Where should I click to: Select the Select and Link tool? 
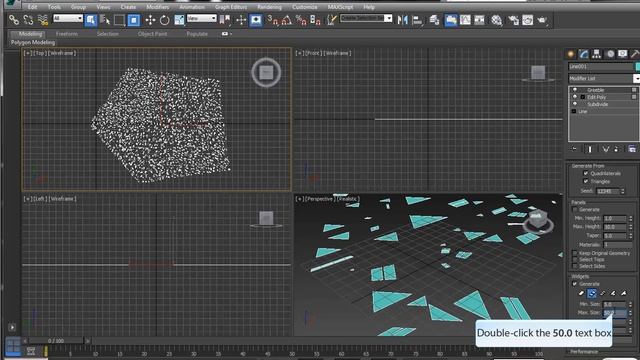14,20
